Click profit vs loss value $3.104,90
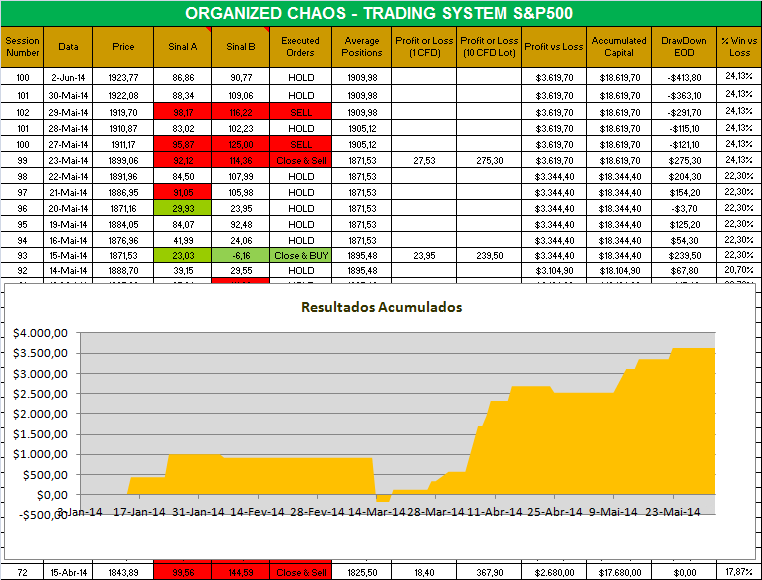The image size is (762, 580). click(x=554, y=270)
